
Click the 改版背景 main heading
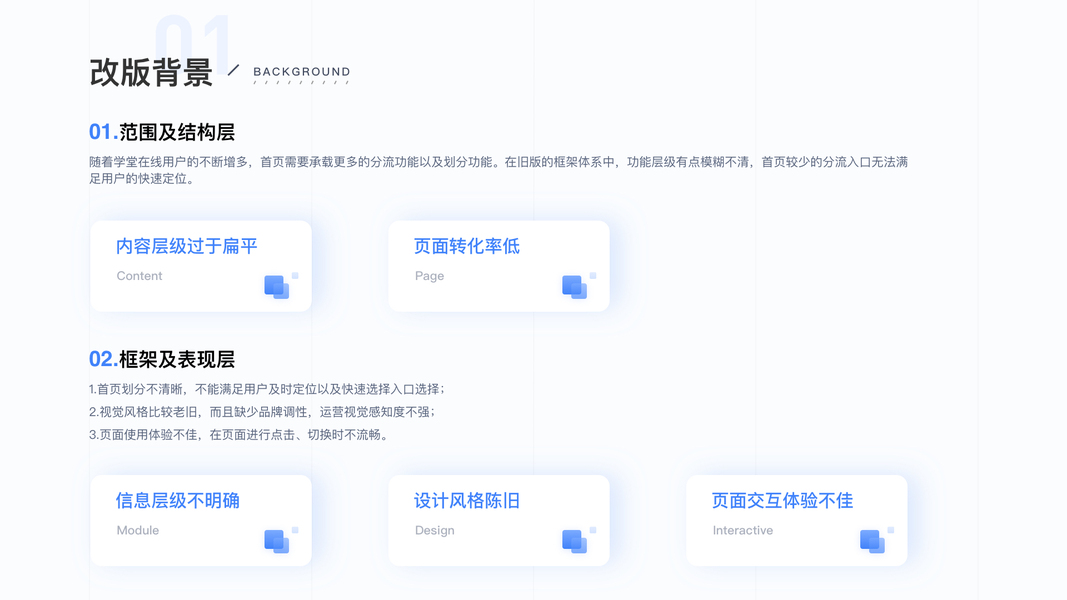click(151, 72)
